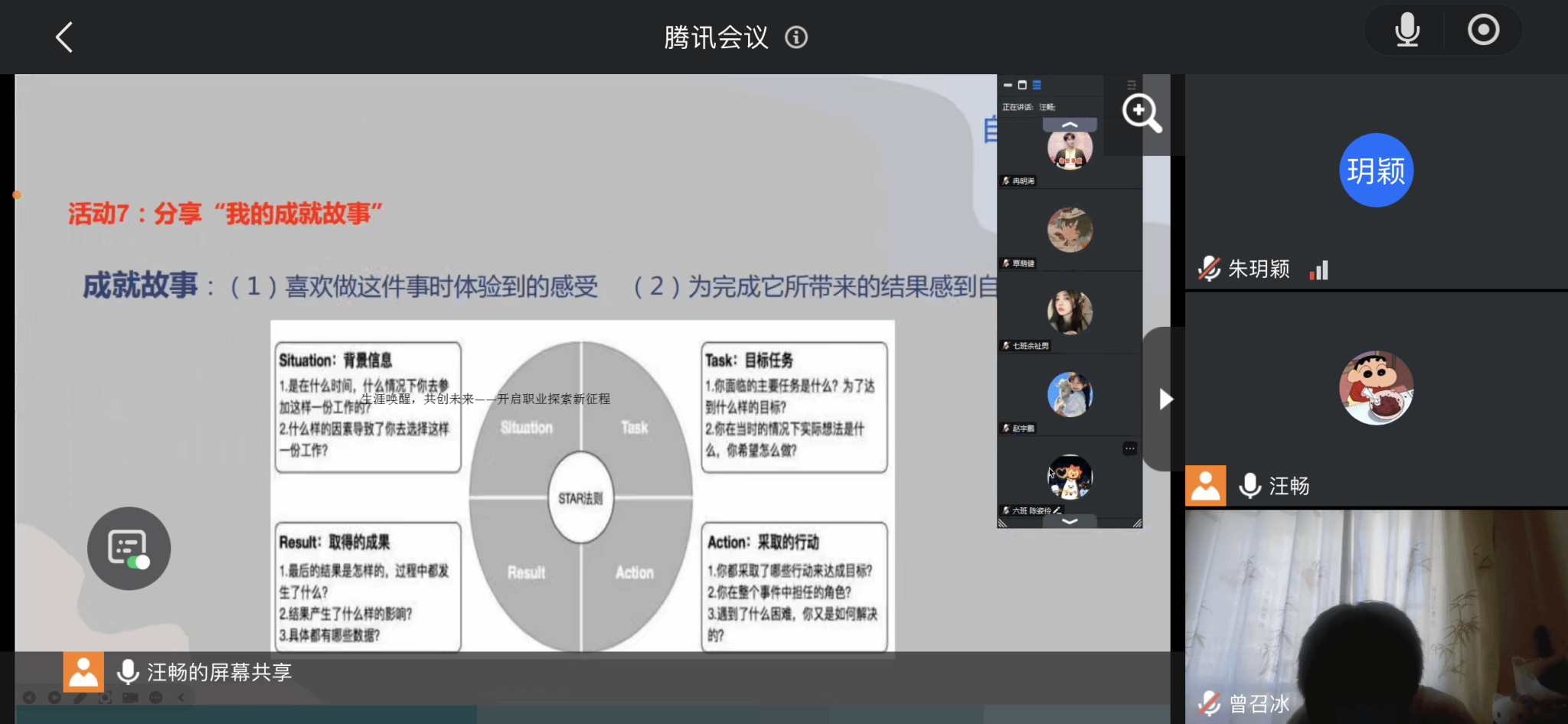Click the camera icon in slide toolbar

[130, 697]
